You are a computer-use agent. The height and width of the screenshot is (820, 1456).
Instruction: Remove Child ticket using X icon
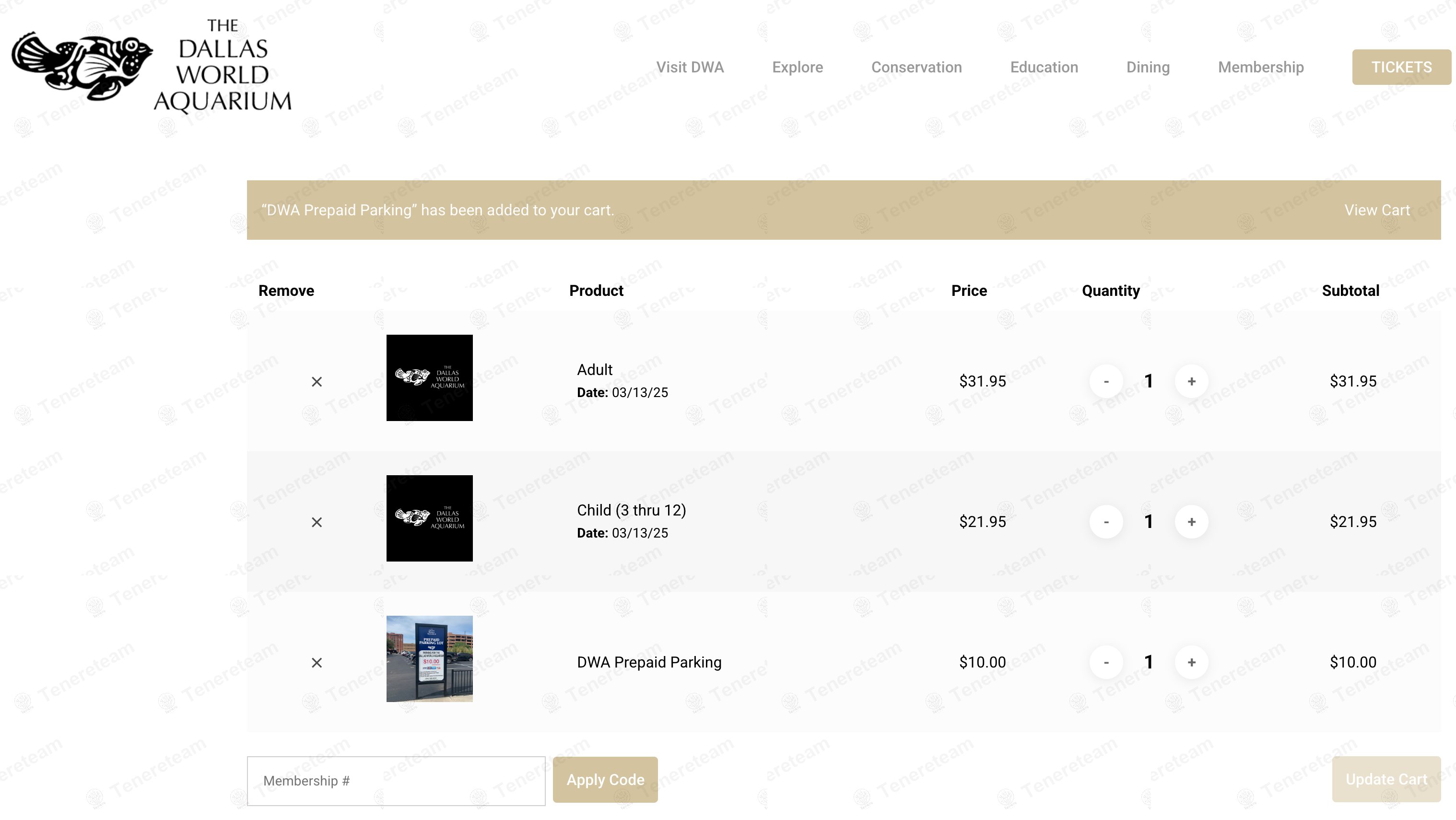(317, 522)
